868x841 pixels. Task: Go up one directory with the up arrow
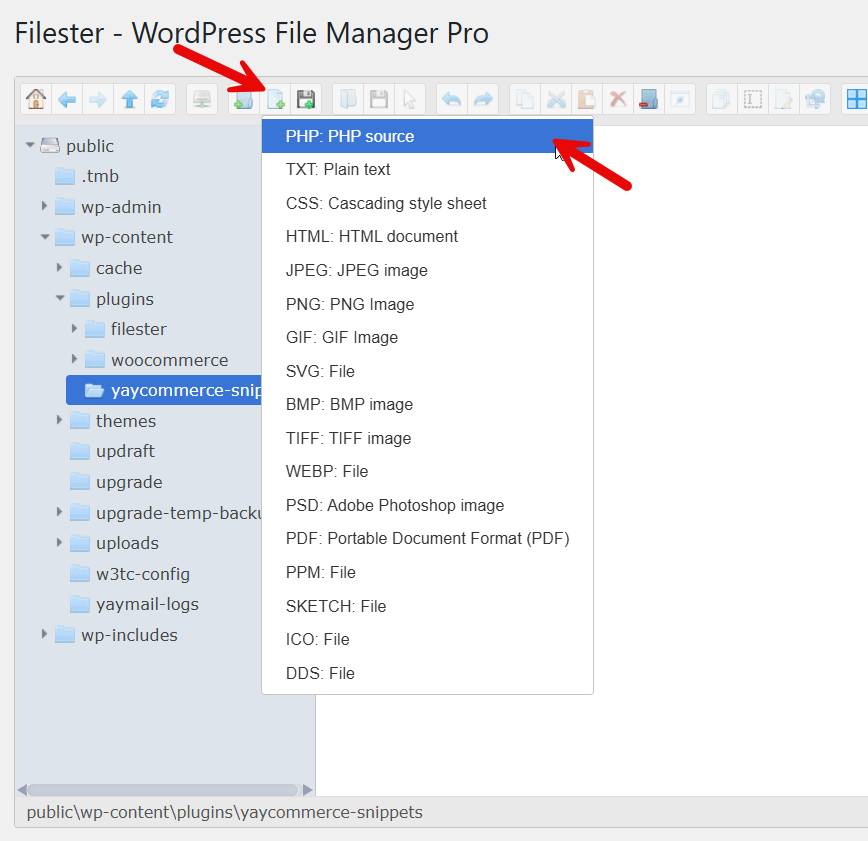[x=130, y=99]
